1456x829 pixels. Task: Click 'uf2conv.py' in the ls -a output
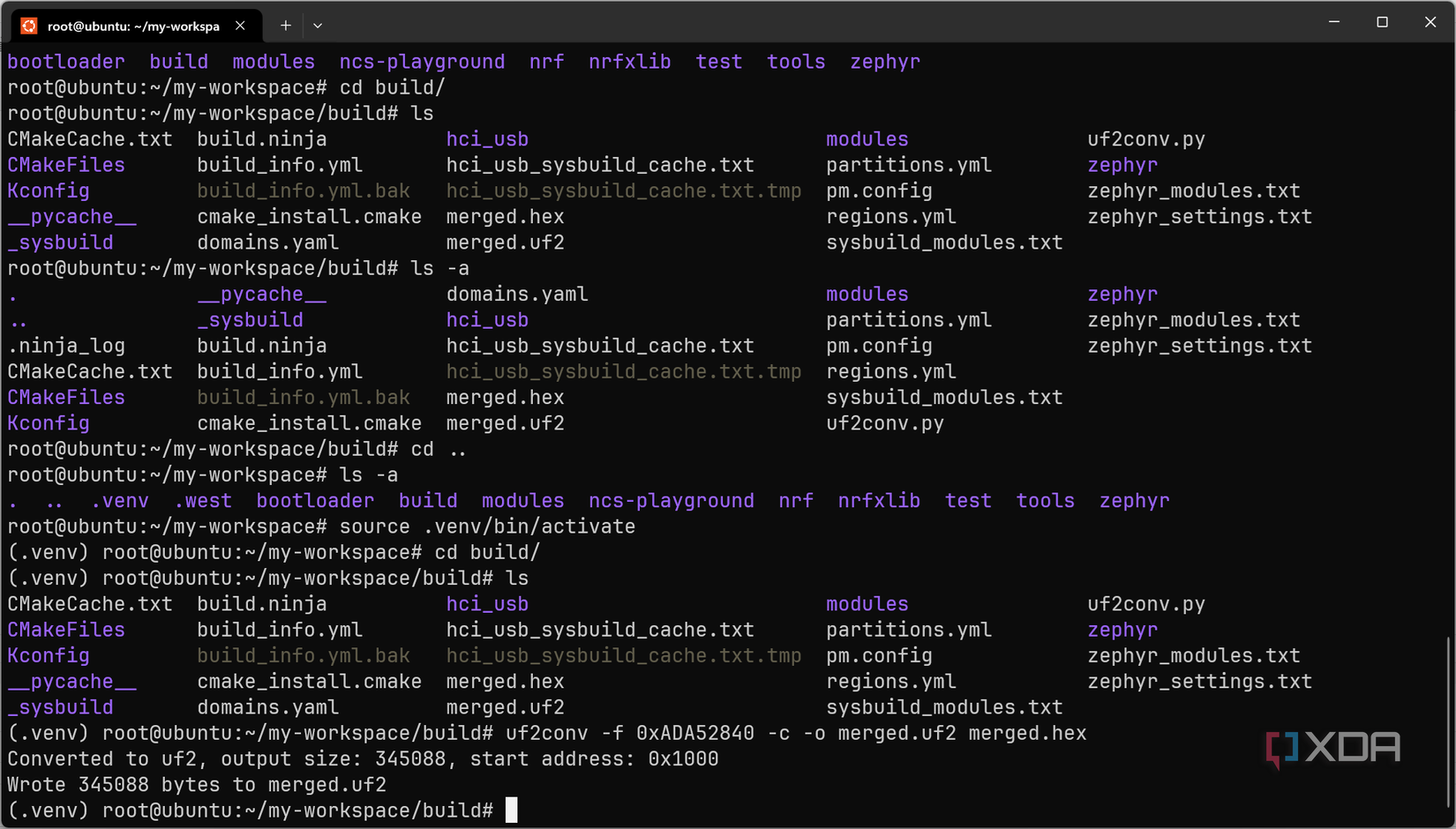885,423
